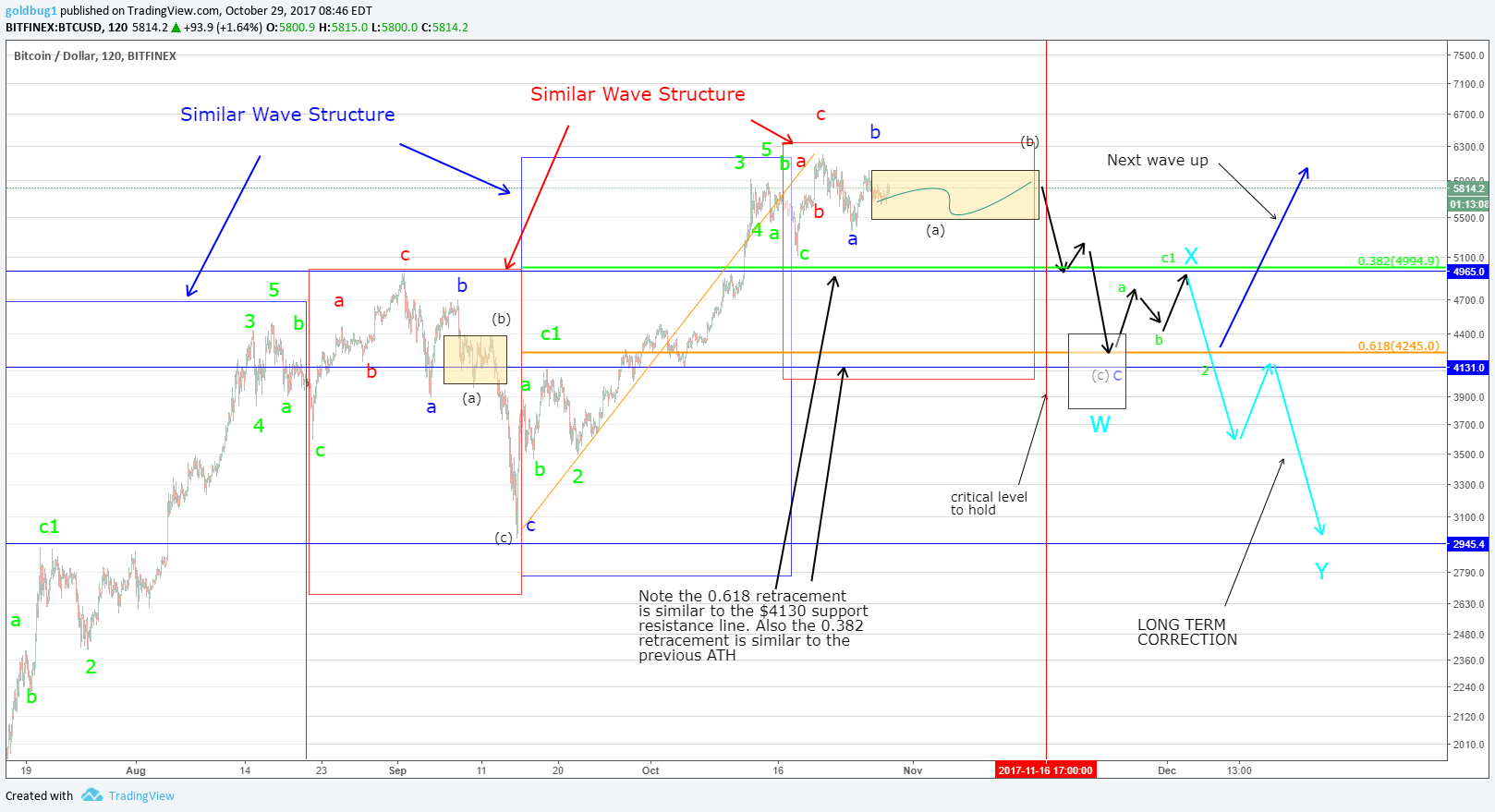Screen dimensions: 1495x812
Task: Open the goldbug1 author profile link
Action: [31, 11]
